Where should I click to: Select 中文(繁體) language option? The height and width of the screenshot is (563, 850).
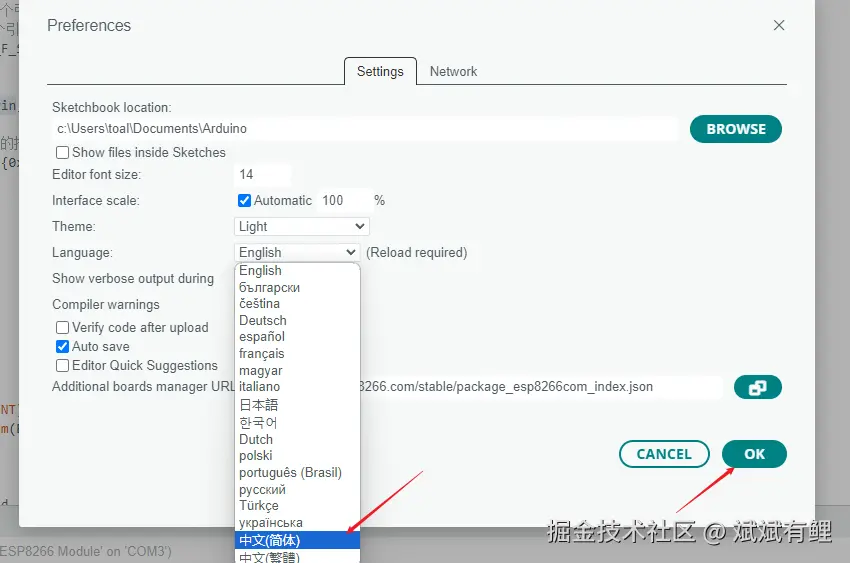click(298, 556)
